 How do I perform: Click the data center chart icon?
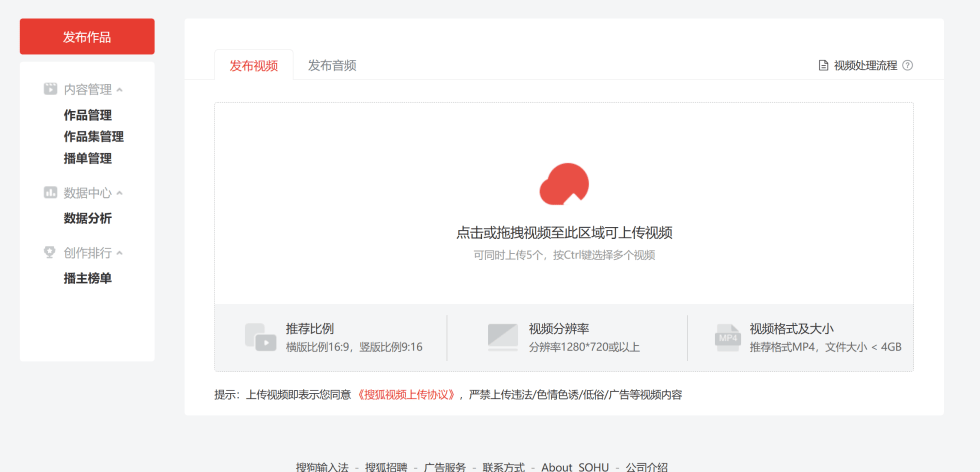click(50, 192)
